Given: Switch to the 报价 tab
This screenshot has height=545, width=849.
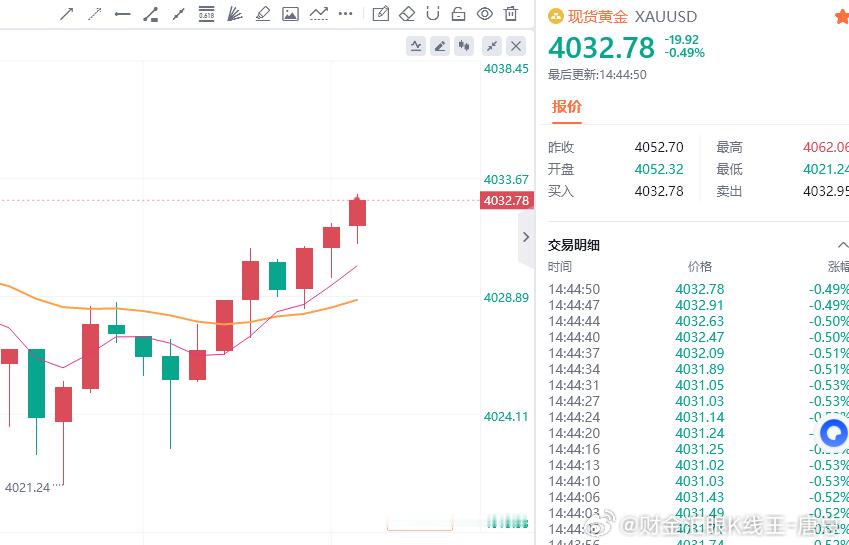Looking at the screenshot, I should (x=566, y=107).
